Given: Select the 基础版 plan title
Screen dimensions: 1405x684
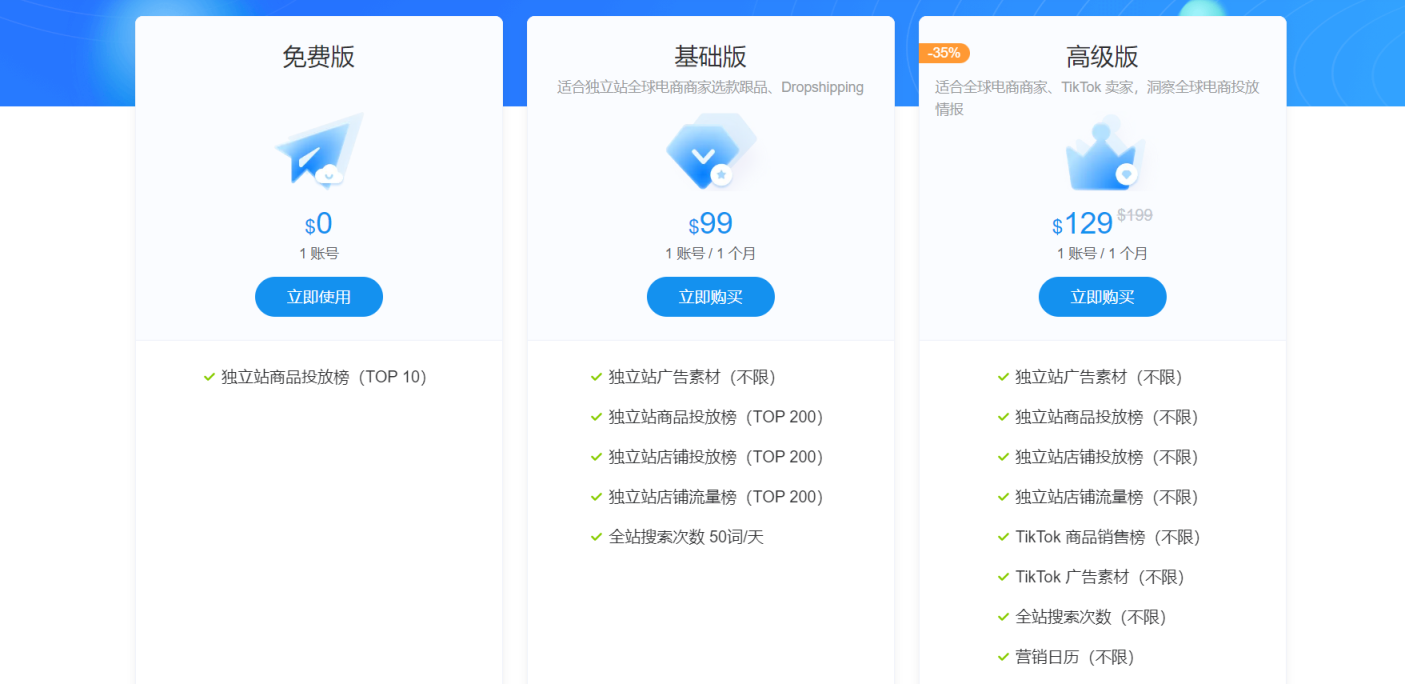Looking at the screenshot, I should point(710,57).
